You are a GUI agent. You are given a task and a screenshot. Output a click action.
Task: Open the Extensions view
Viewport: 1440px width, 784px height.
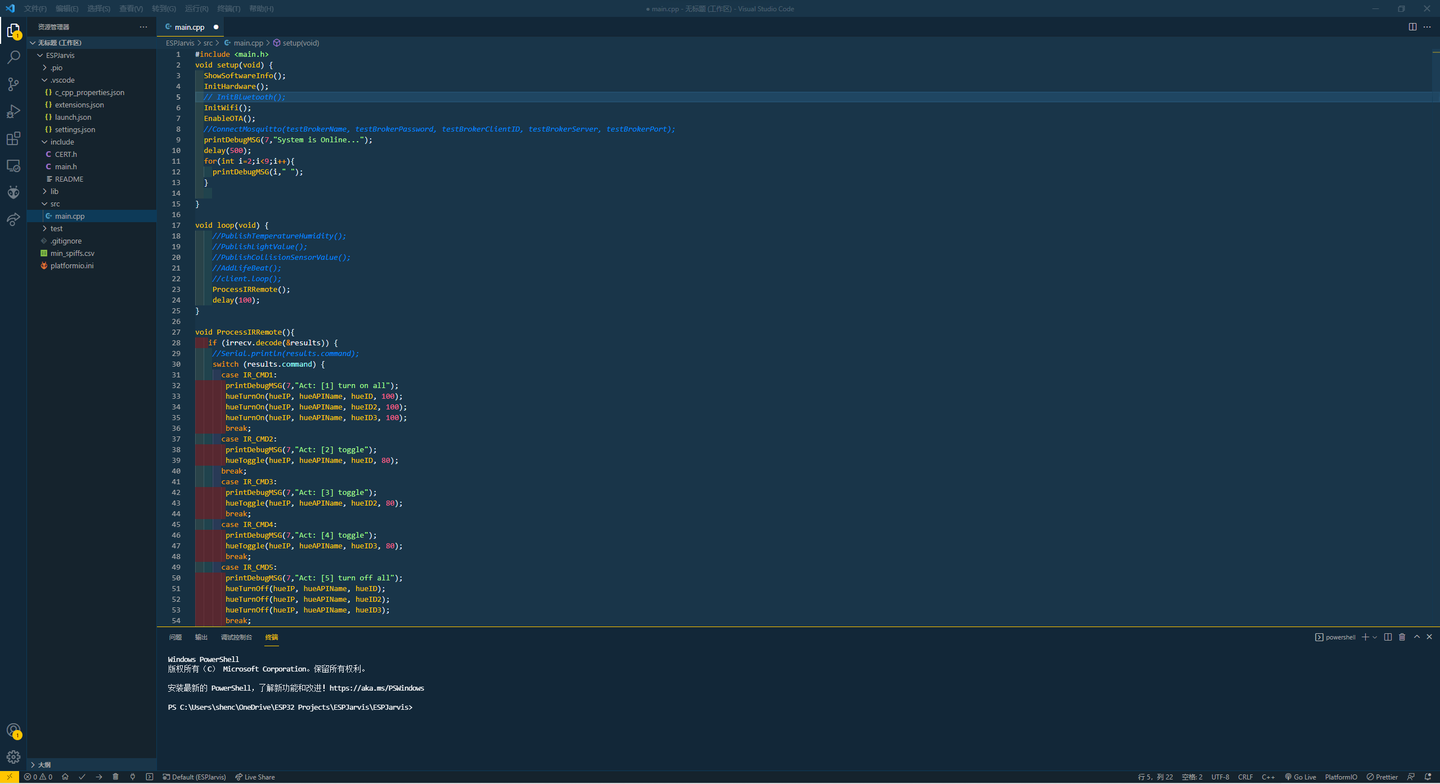tap(13, 139)
